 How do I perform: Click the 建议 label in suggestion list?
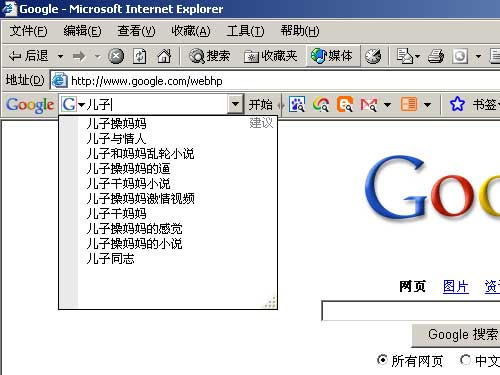coord(261,123)
